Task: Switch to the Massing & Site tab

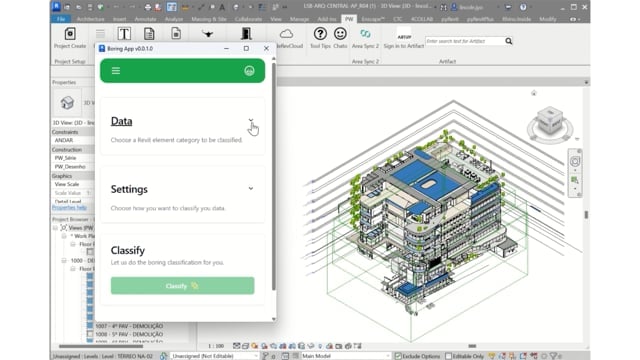Action: click(x=209, y=19)
